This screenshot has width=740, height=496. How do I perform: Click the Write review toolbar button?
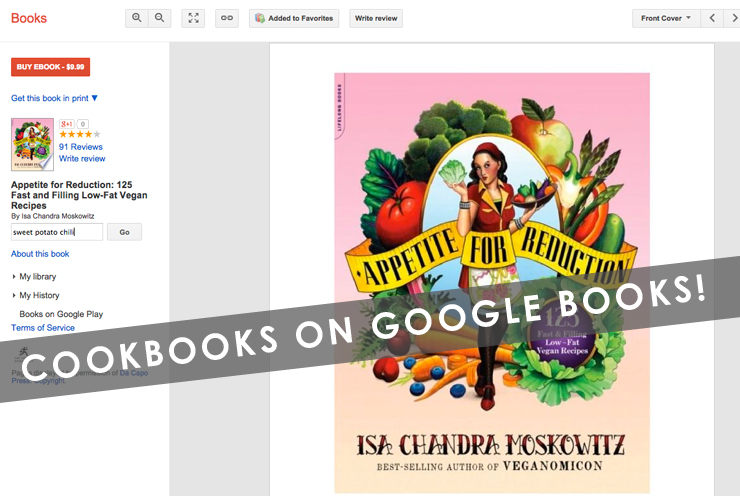(x=376, y=18)
